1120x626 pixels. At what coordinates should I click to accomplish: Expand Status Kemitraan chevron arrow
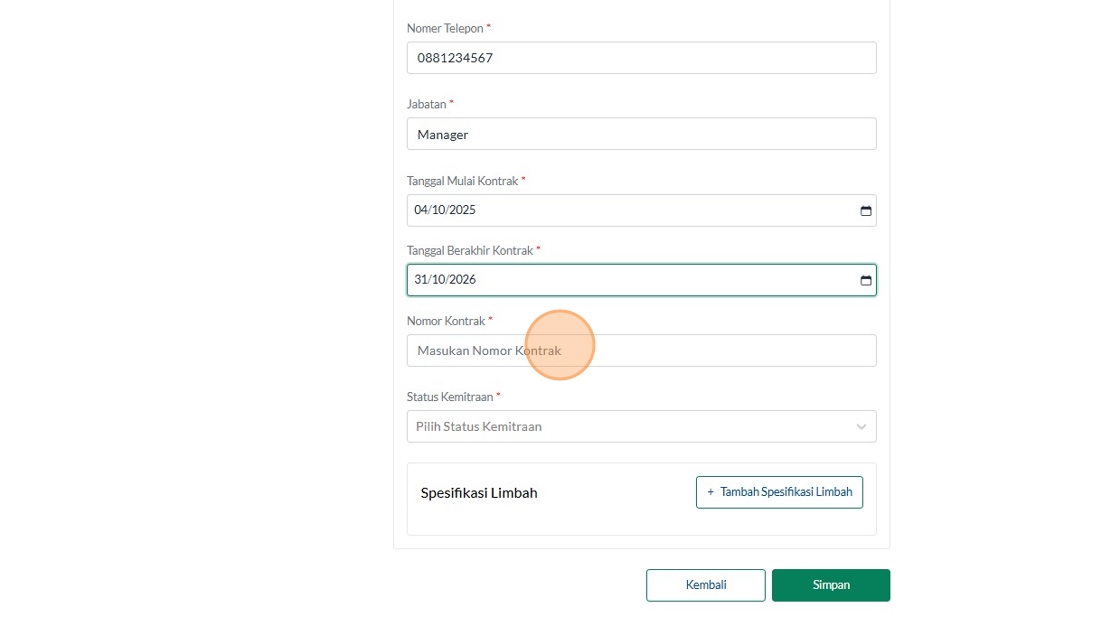[x=861, y=427]
